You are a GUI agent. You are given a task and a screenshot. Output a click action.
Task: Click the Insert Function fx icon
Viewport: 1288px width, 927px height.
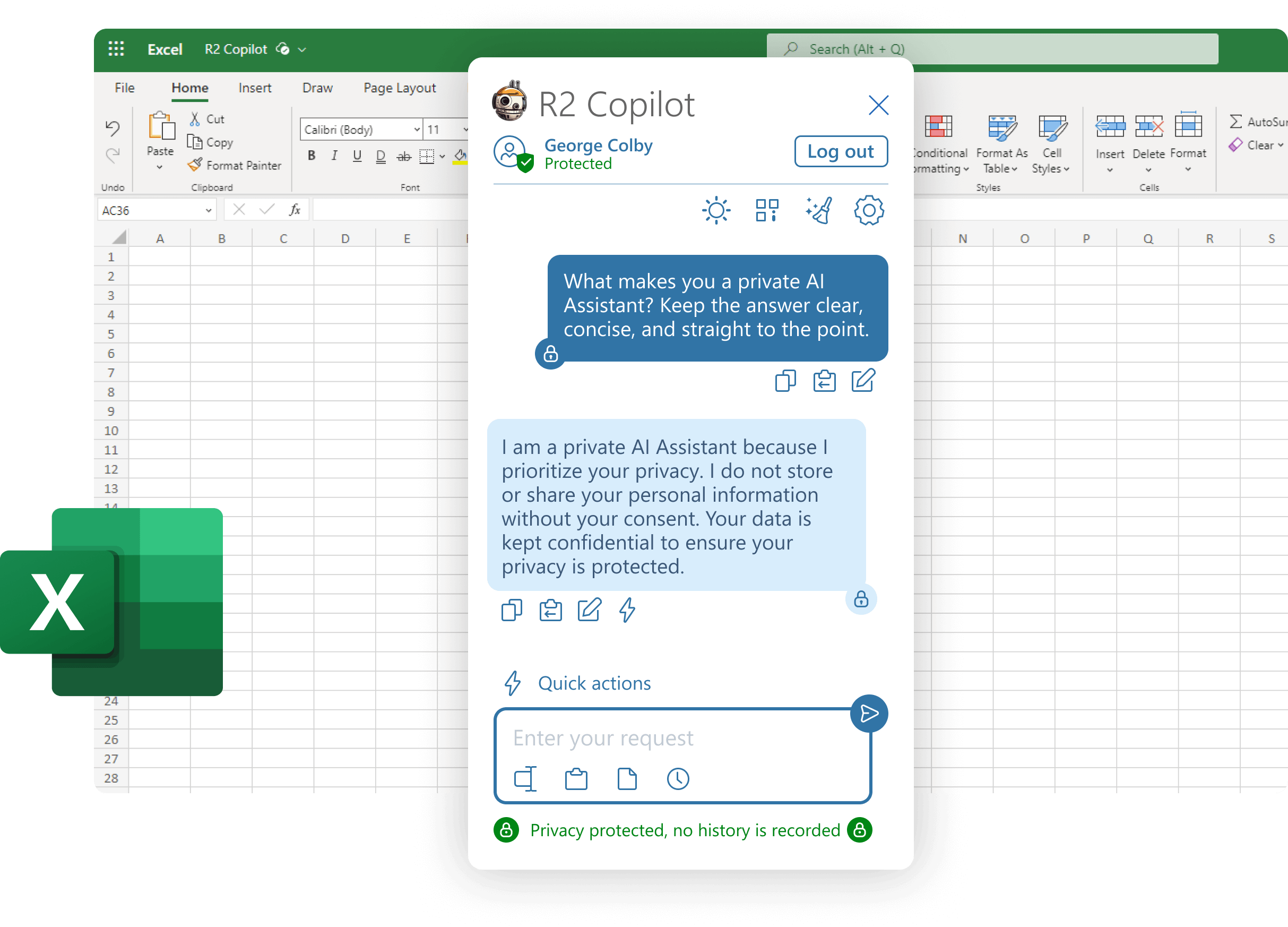click(x=295, y=210)
